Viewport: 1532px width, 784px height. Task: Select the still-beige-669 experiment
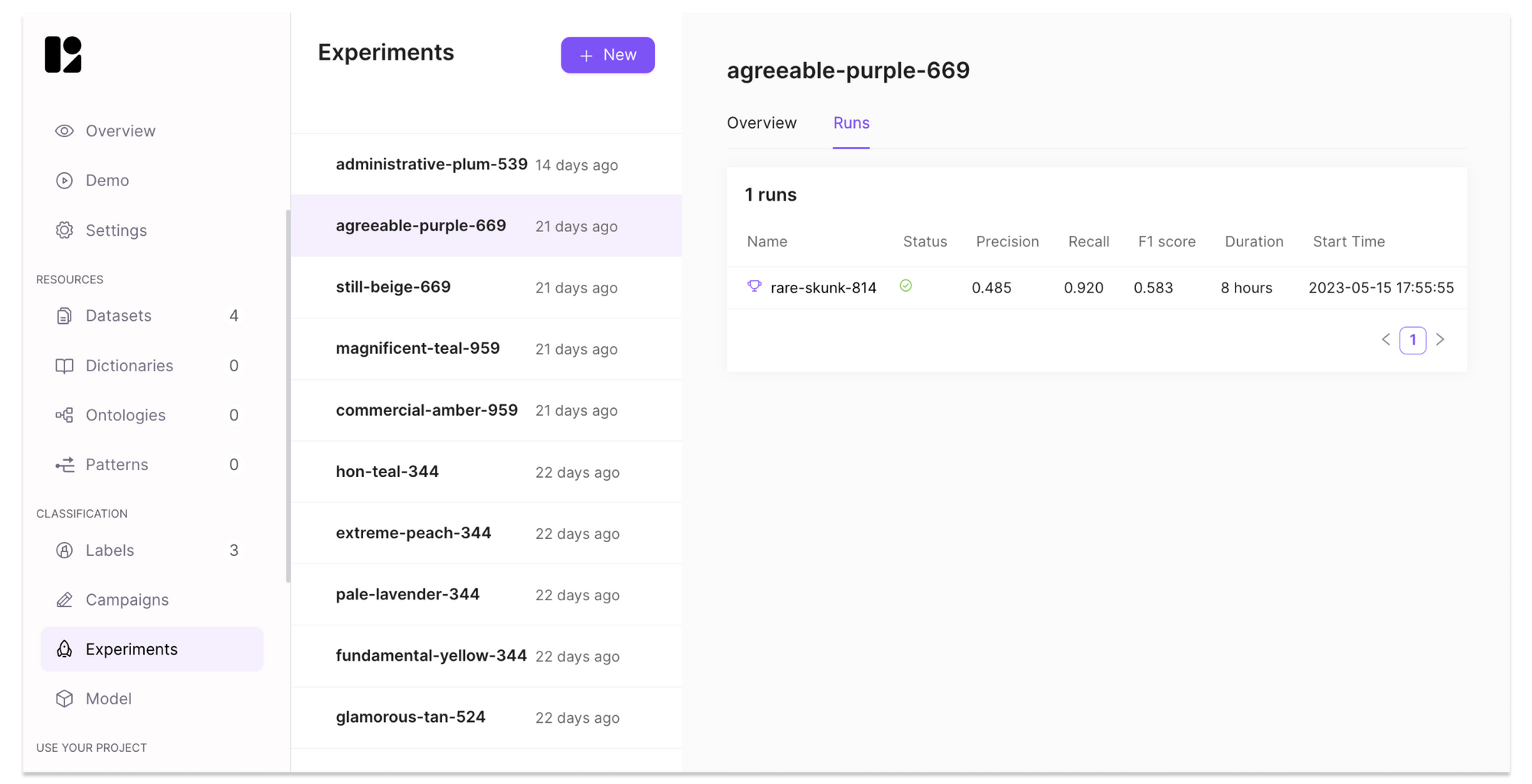[x=393, y=286]
